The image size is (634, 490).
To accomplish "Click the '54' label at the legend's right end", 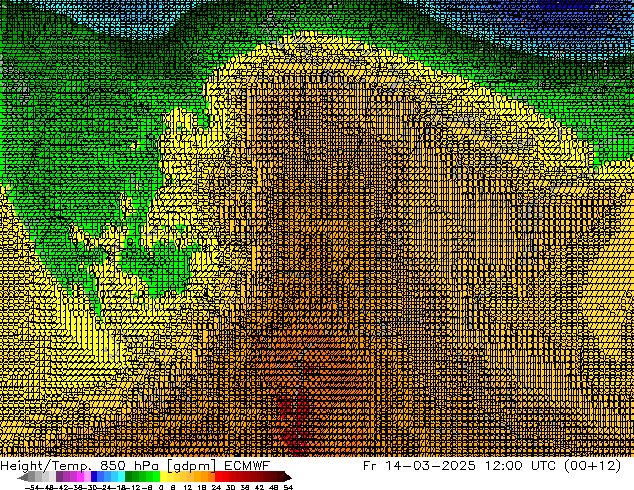I will click(x=288, y=487).
